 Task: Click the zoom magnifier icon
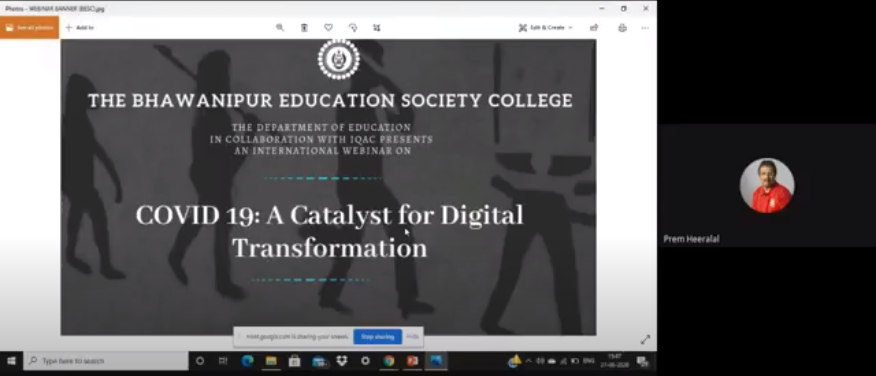(x=280, y=27)
